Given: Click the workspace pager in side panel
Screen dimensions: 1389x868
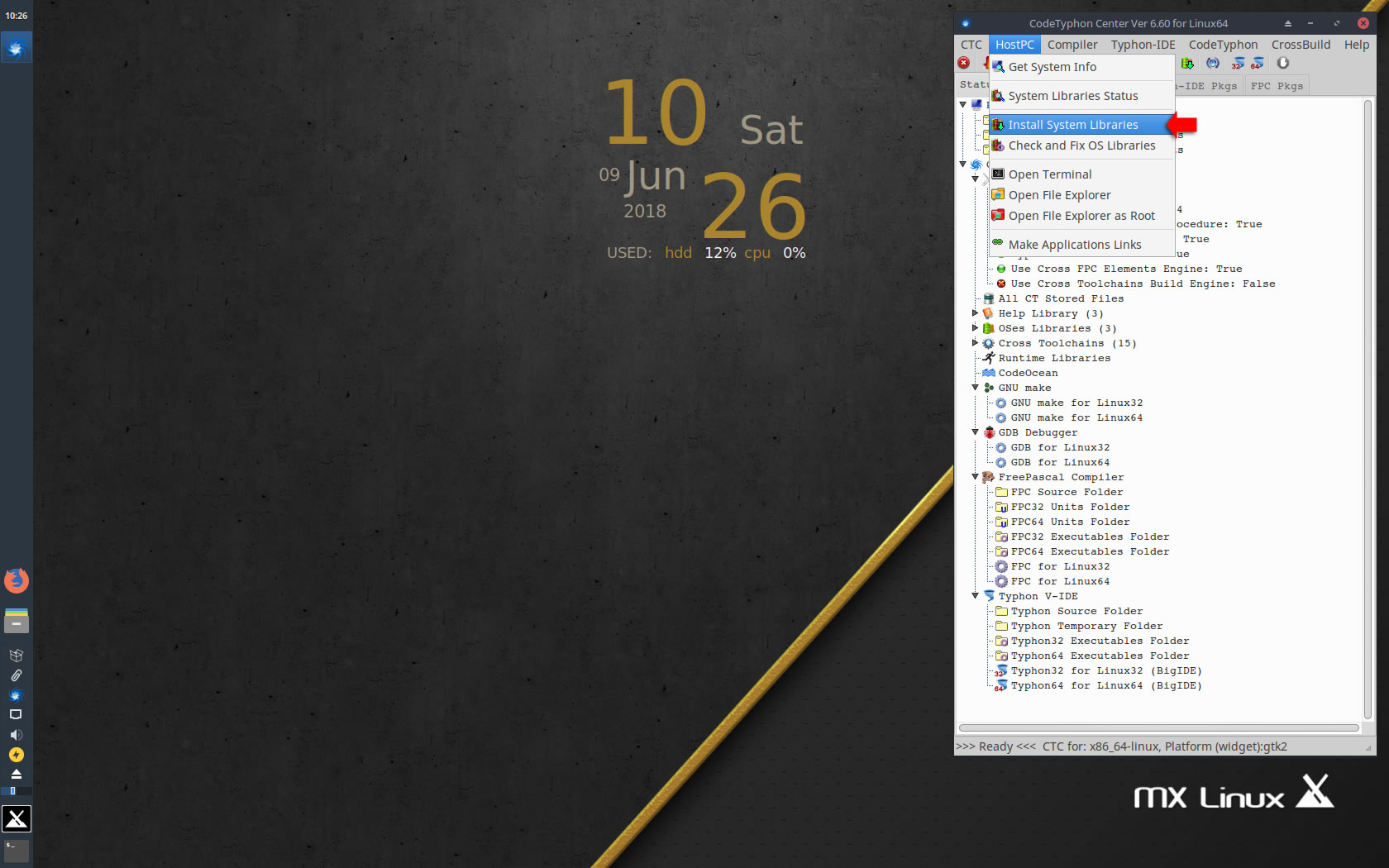Looking at the screenshot, I should coord(16,791).
